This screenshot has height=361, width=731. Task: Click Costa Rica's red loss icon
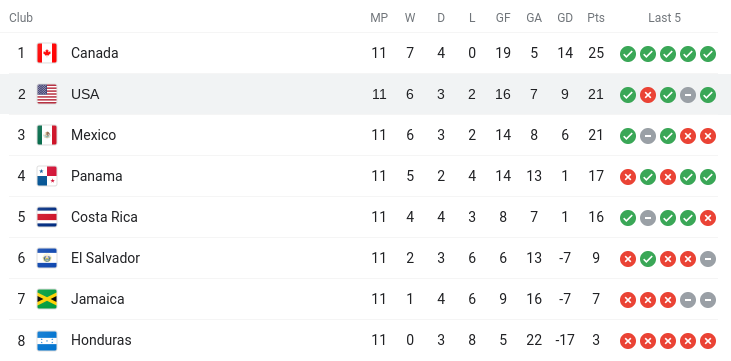708,218
